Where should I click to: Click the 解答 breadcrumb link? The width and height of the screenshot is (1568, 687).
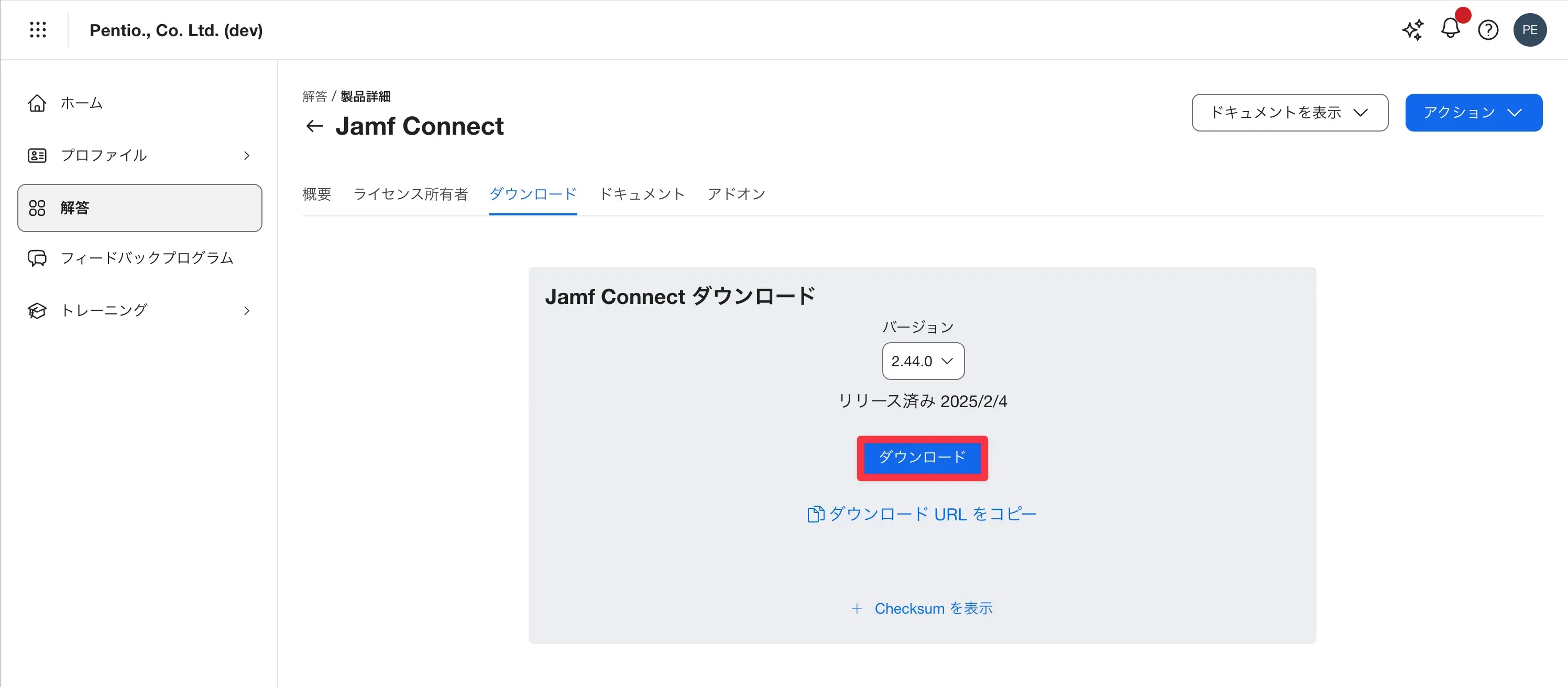pyautogui.click(x=314, y=96)
